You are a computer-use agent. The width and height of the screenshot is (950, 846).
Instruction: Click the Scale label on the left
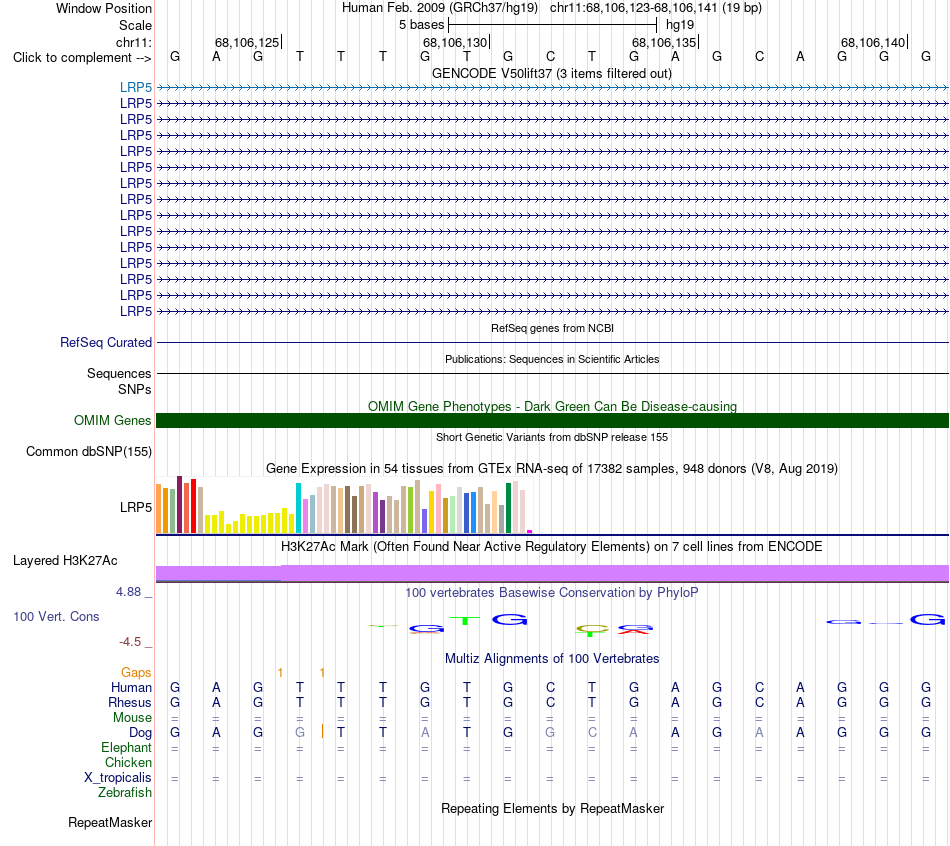(x=135, y=25)
